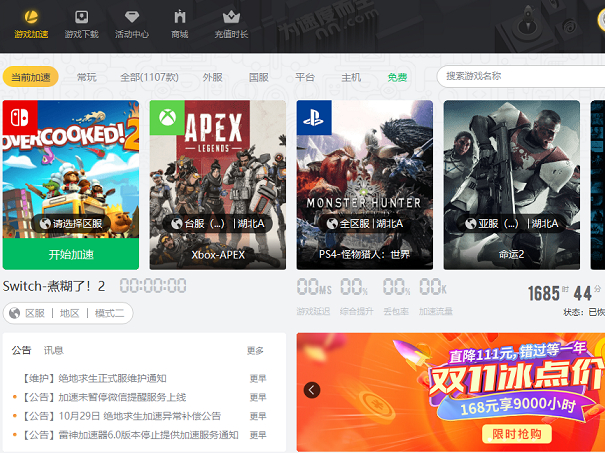Image resolution: width=605 pixels, height=453 pixels.
Task: Open 全区服 湖北A selector on Monster Hunter card
Action: [365, 223]
